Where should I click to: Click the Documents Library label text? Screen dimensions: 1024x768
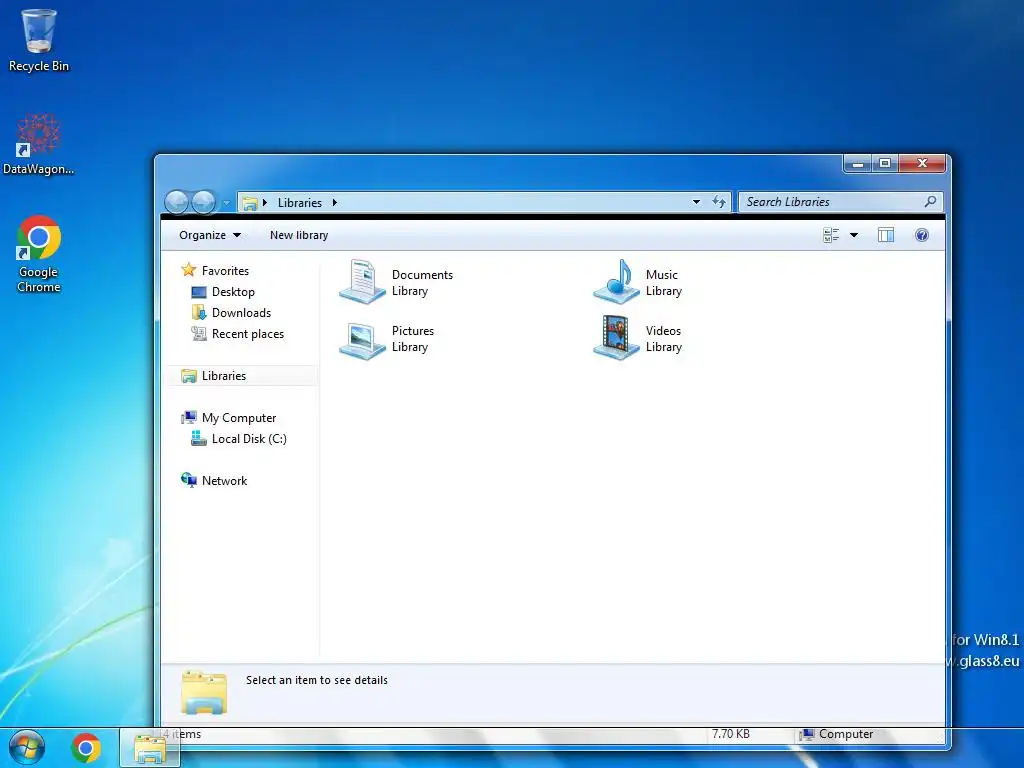(422, 283)
